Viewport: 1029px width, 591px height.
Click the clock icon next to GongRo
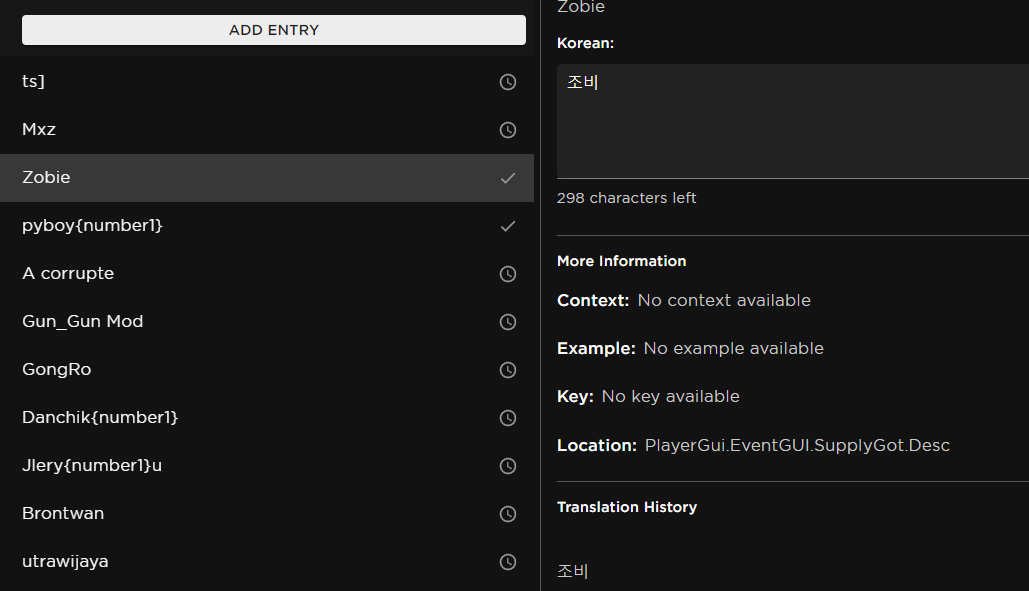click(507, 370)
